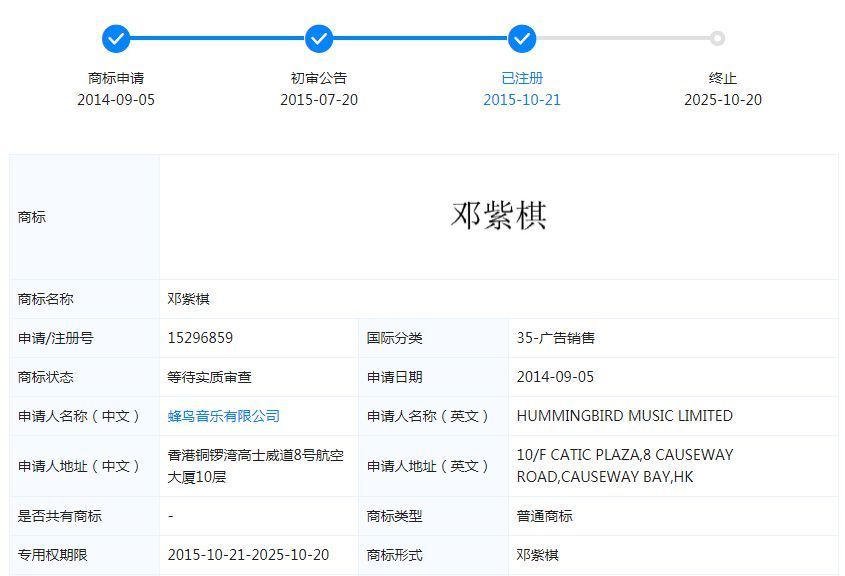The height and width of the screenshot is (576, 845).
Task: Click the 商标状态 label
Action: pyautogui.click(x=45, y=377)
